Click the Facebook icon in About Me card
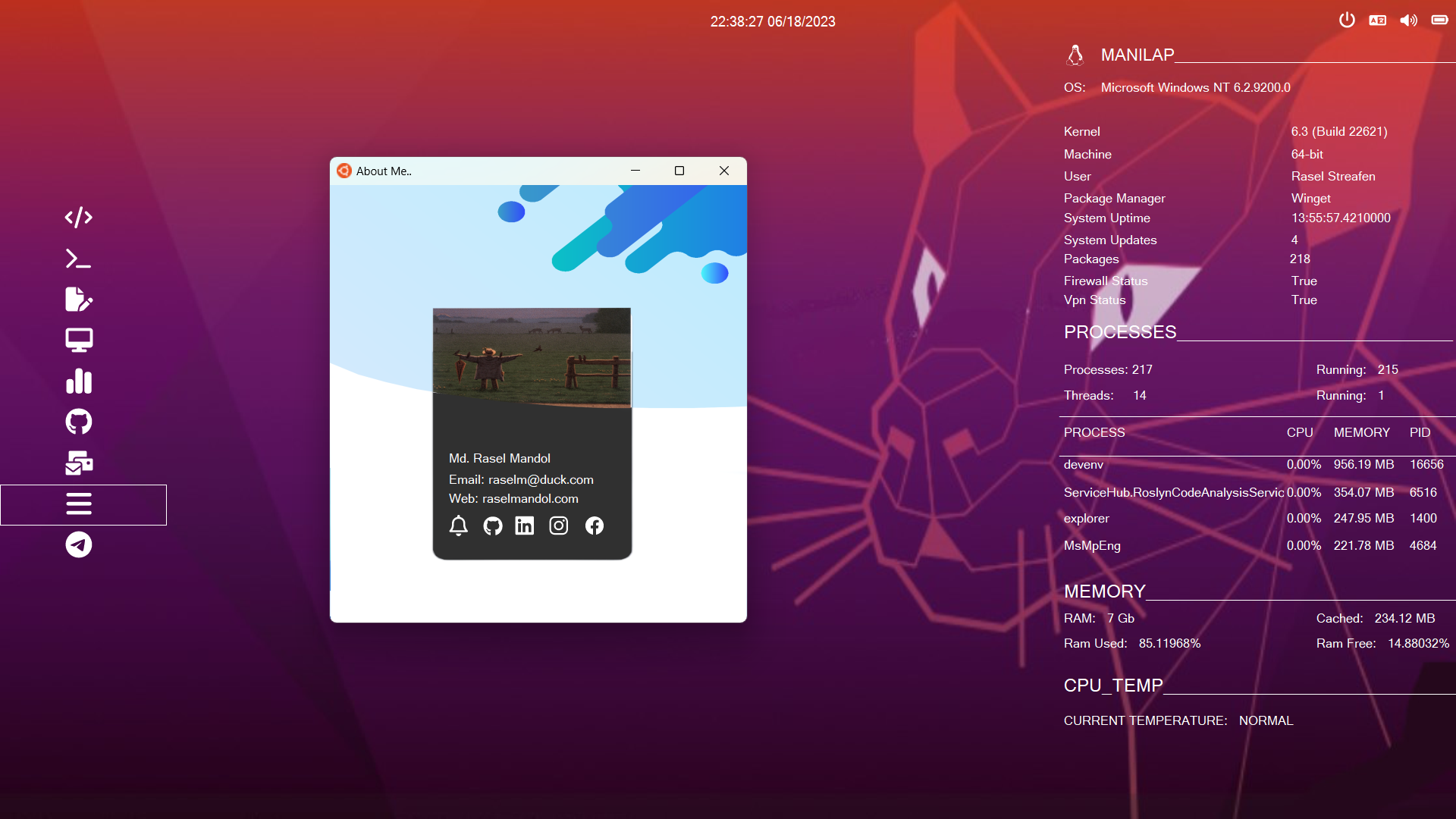This screenshot has height=819, width=1456. tap(594, 525)
